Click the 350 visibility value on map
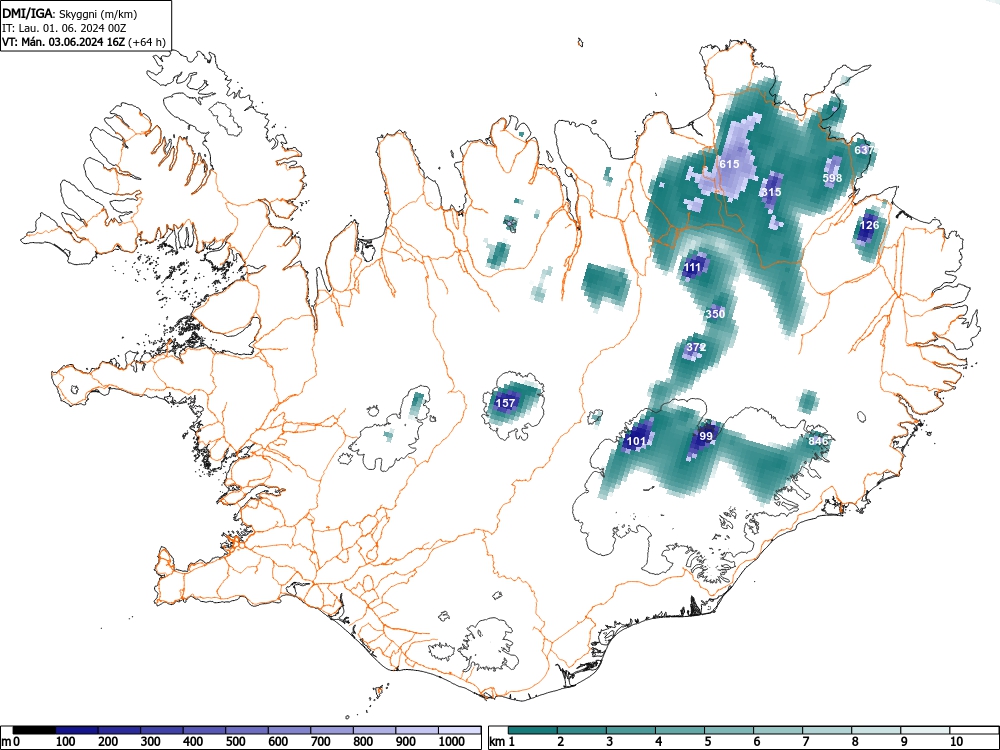Screen dimensions: 1000x750 [x=715, y=314]
